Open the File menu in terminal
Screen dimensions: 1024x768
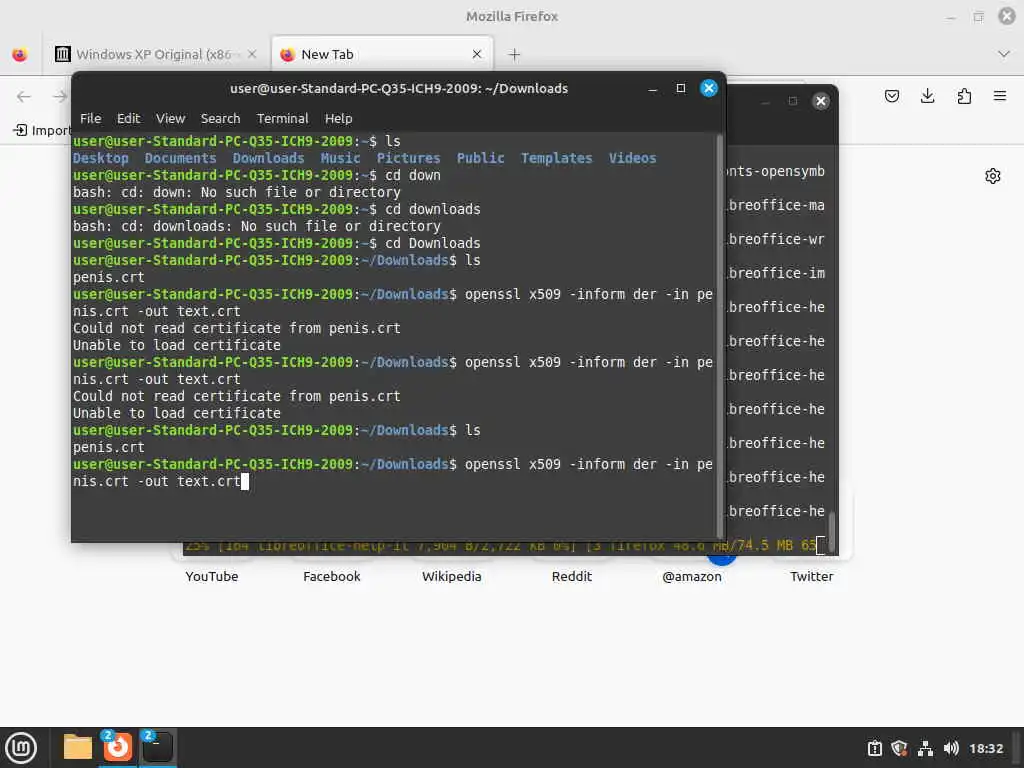click(x=90, y=118)
